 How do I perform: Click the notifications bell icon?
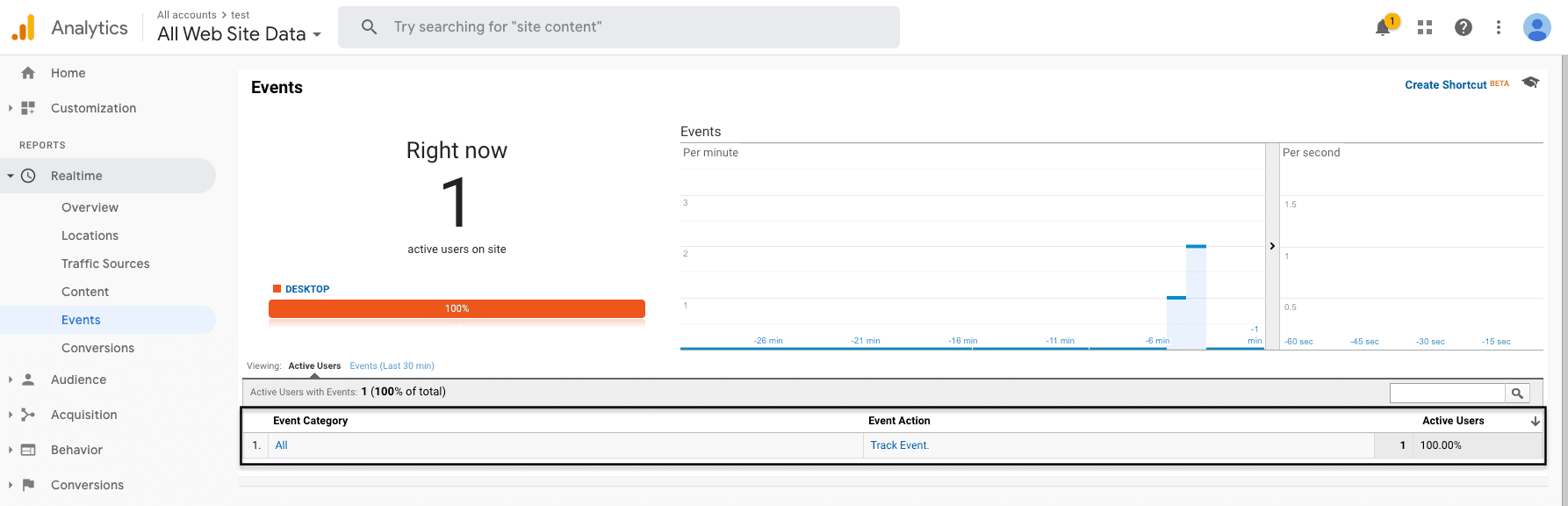1383,27
